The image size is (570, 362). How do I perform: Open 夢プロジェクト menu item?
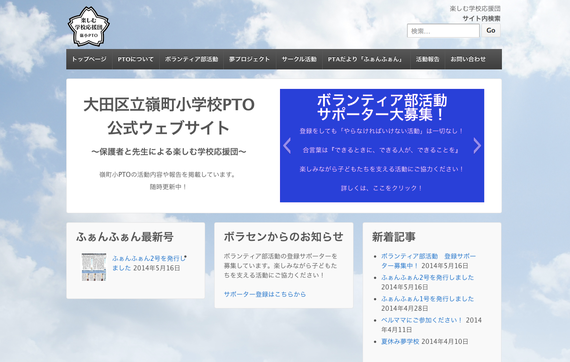tap(249, 59)
